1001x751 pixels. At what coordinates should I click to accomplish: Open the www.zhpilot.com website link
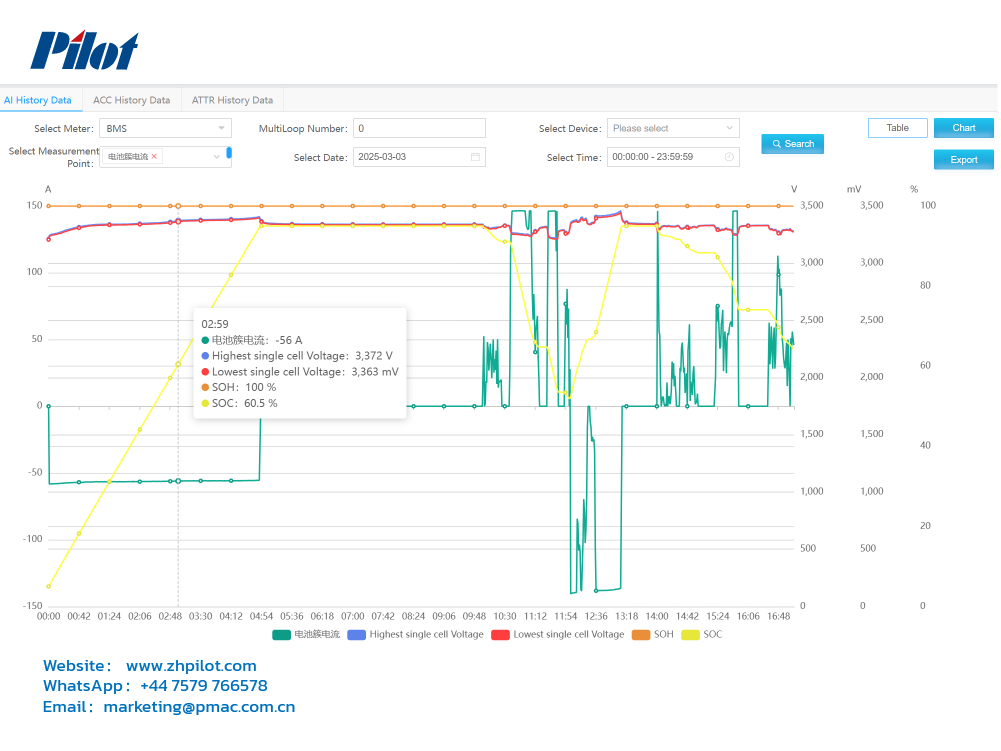[x=191, y=665]
